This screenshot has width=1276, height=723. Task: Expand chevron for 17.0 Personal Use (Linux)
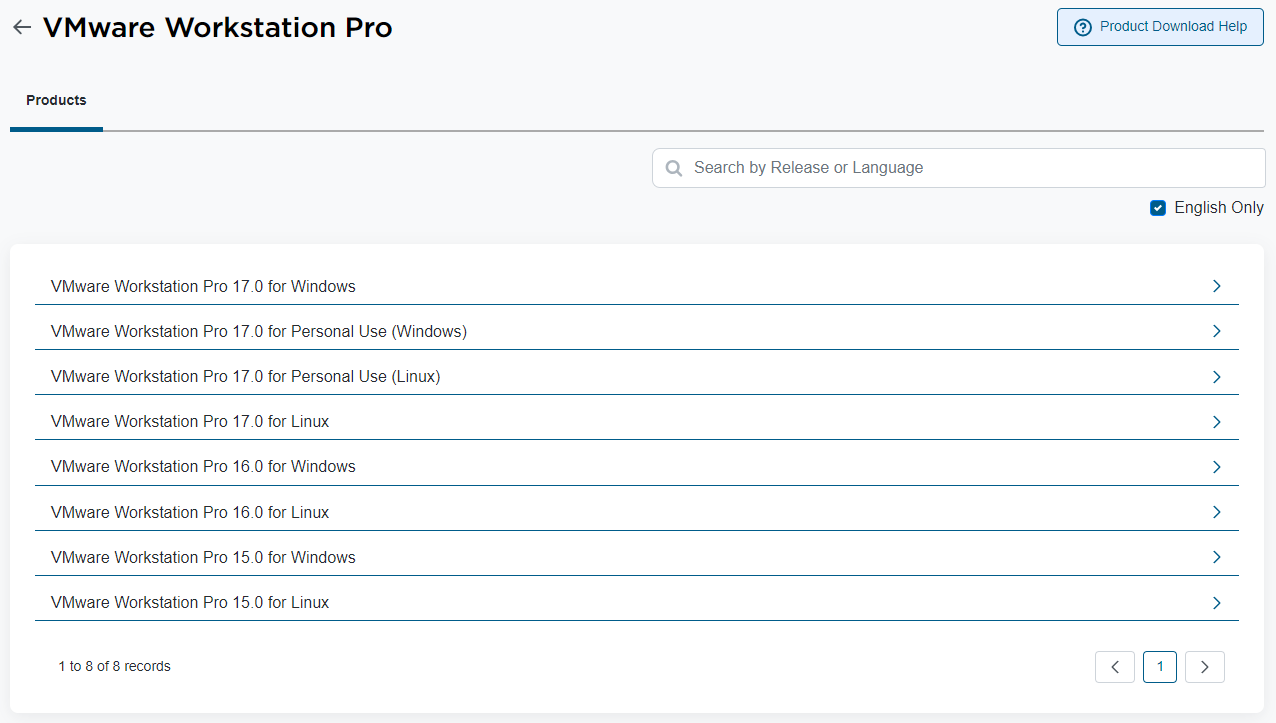pyautogui.click(x=1217, y=376)
